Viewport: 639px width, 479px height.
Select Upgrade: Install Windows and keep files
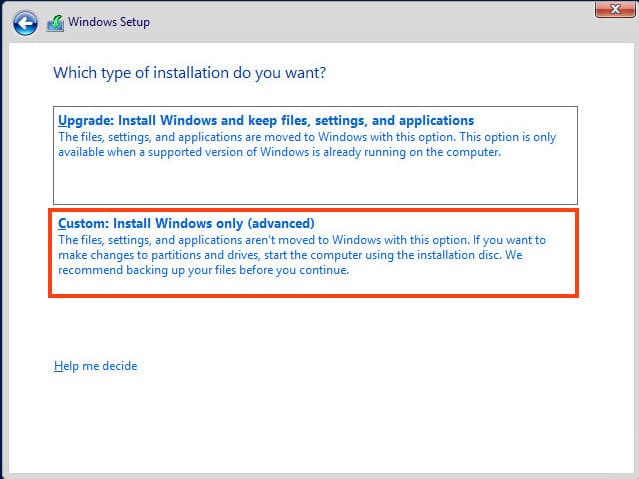(265, 120)
